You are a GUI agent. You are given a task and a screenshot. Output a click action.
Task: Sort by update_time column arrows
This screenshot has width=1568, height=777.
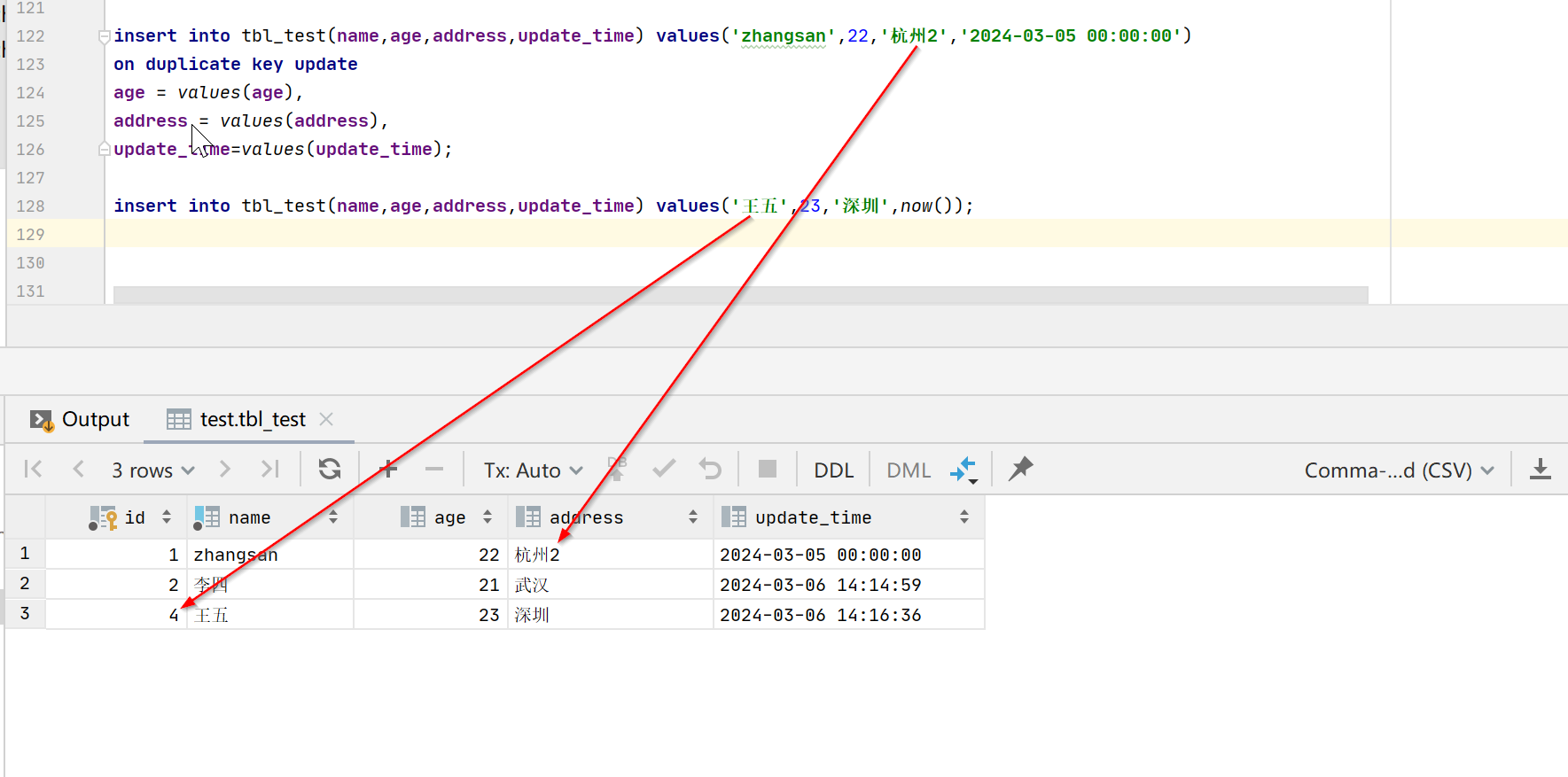point(964,517)
